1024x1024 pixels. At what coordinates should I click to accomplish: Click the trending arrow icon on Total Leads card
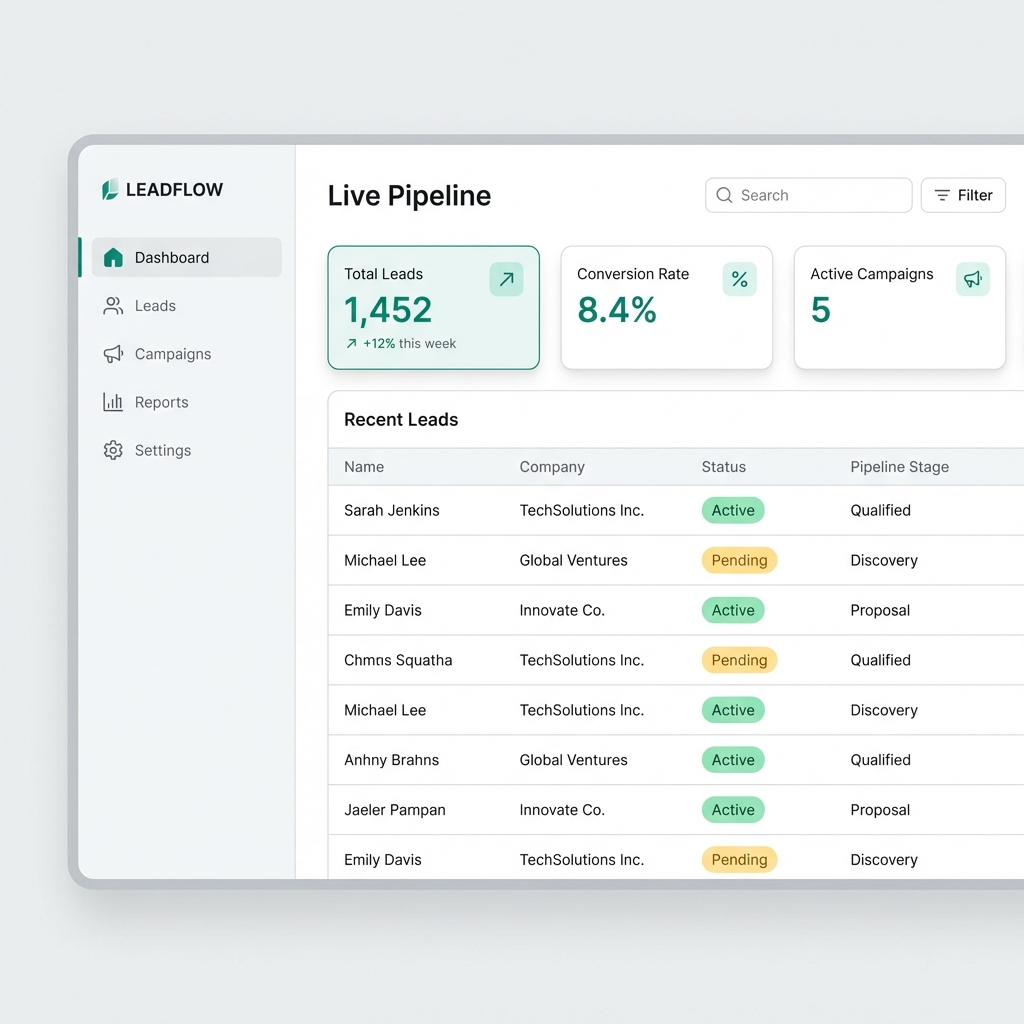(506, 279)
